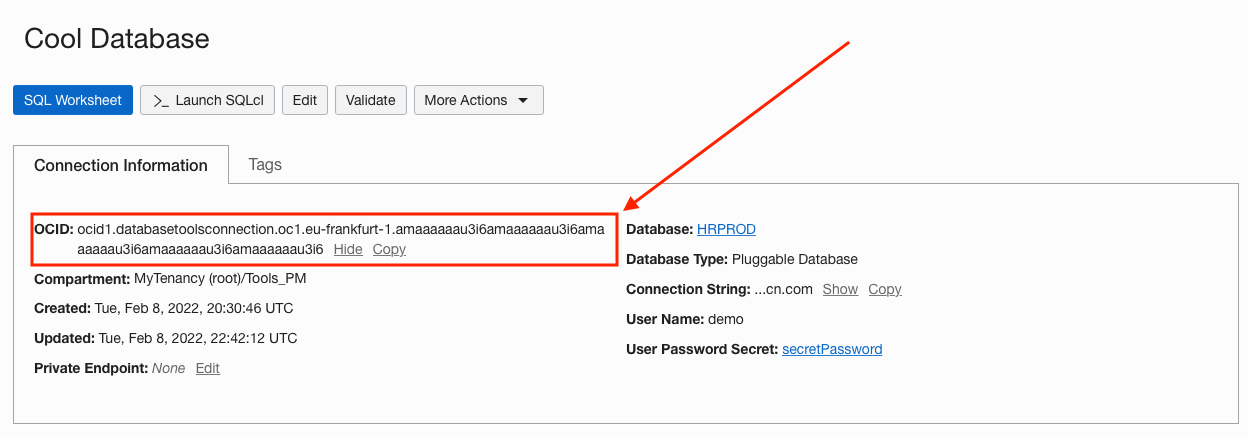
Task: Open the secretPassword secret link
Action: click(832, 349)
